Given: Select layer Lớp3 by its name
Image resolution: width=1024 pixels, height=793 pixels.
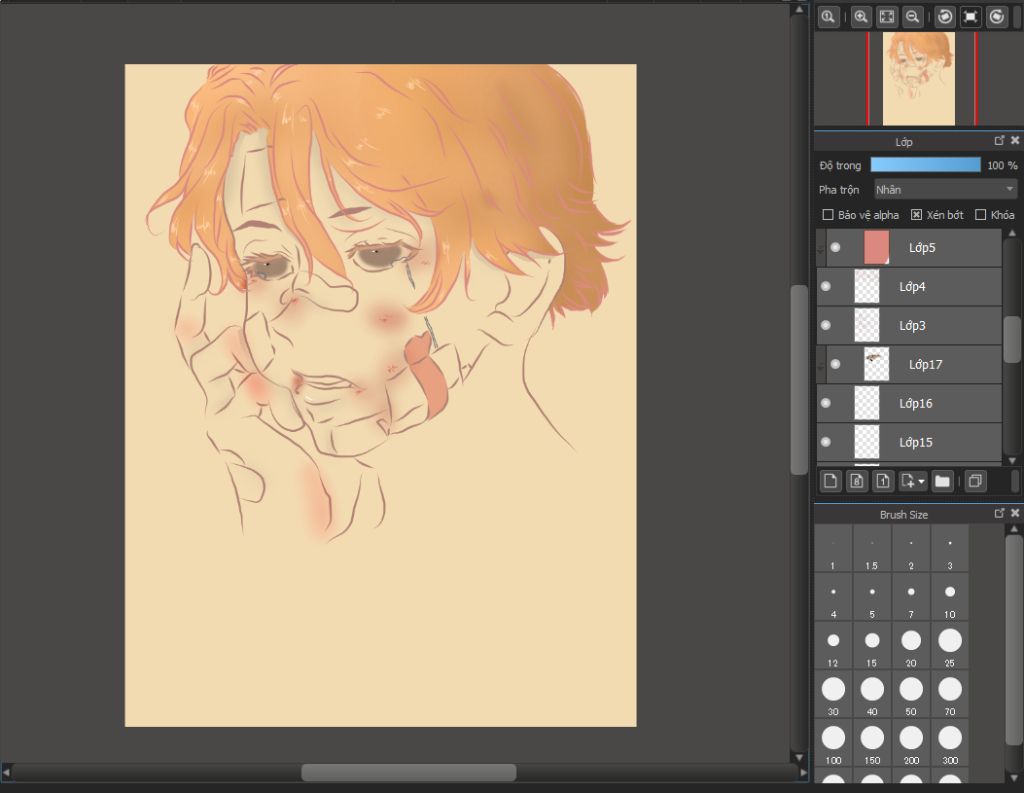Looking at the screenshot, I should pos(912,325).
